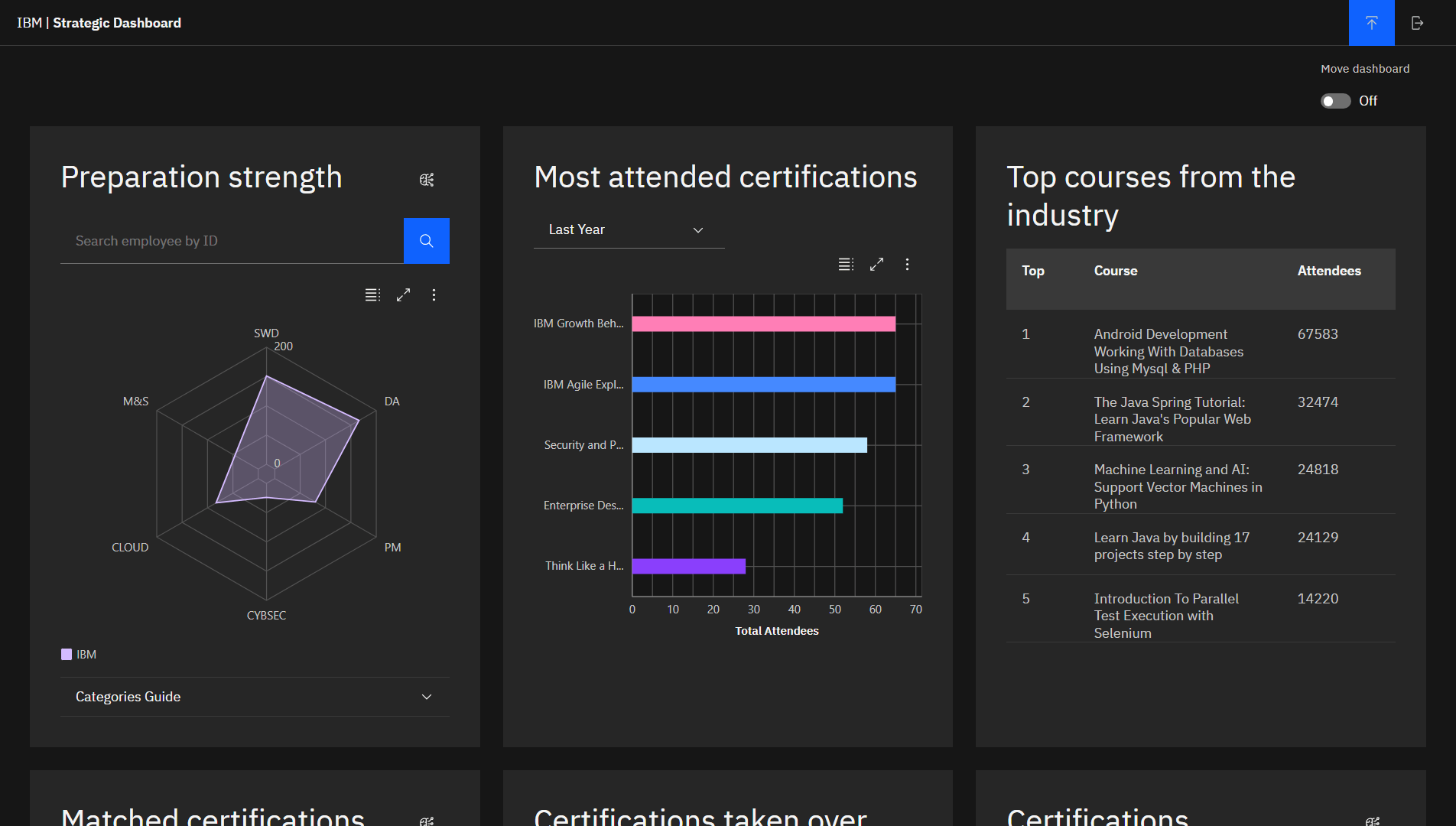The height and width of the screenshot is (826, 1456).
Task: Expand the Categories Guide accordion
Action: [x=255, y=697]
